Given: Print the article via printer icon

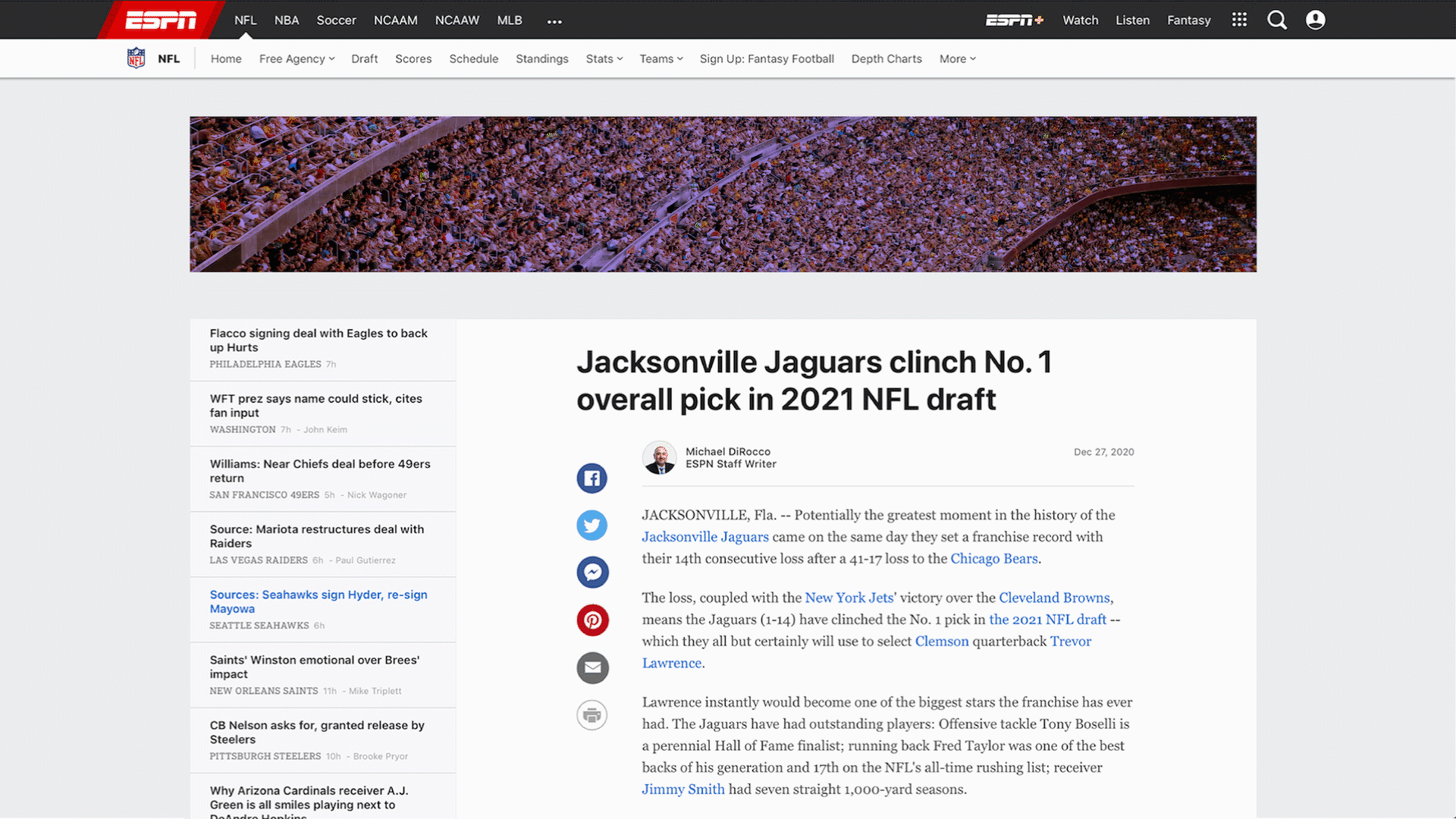Looking at the screenshot, I should [592, 715].
